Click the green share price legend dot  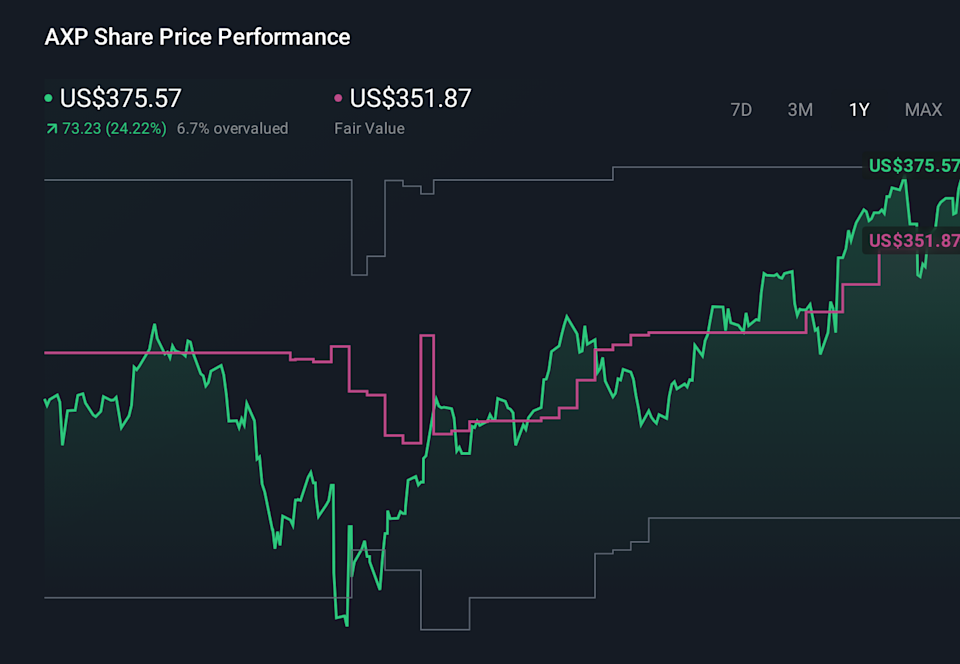pos(49,98)
